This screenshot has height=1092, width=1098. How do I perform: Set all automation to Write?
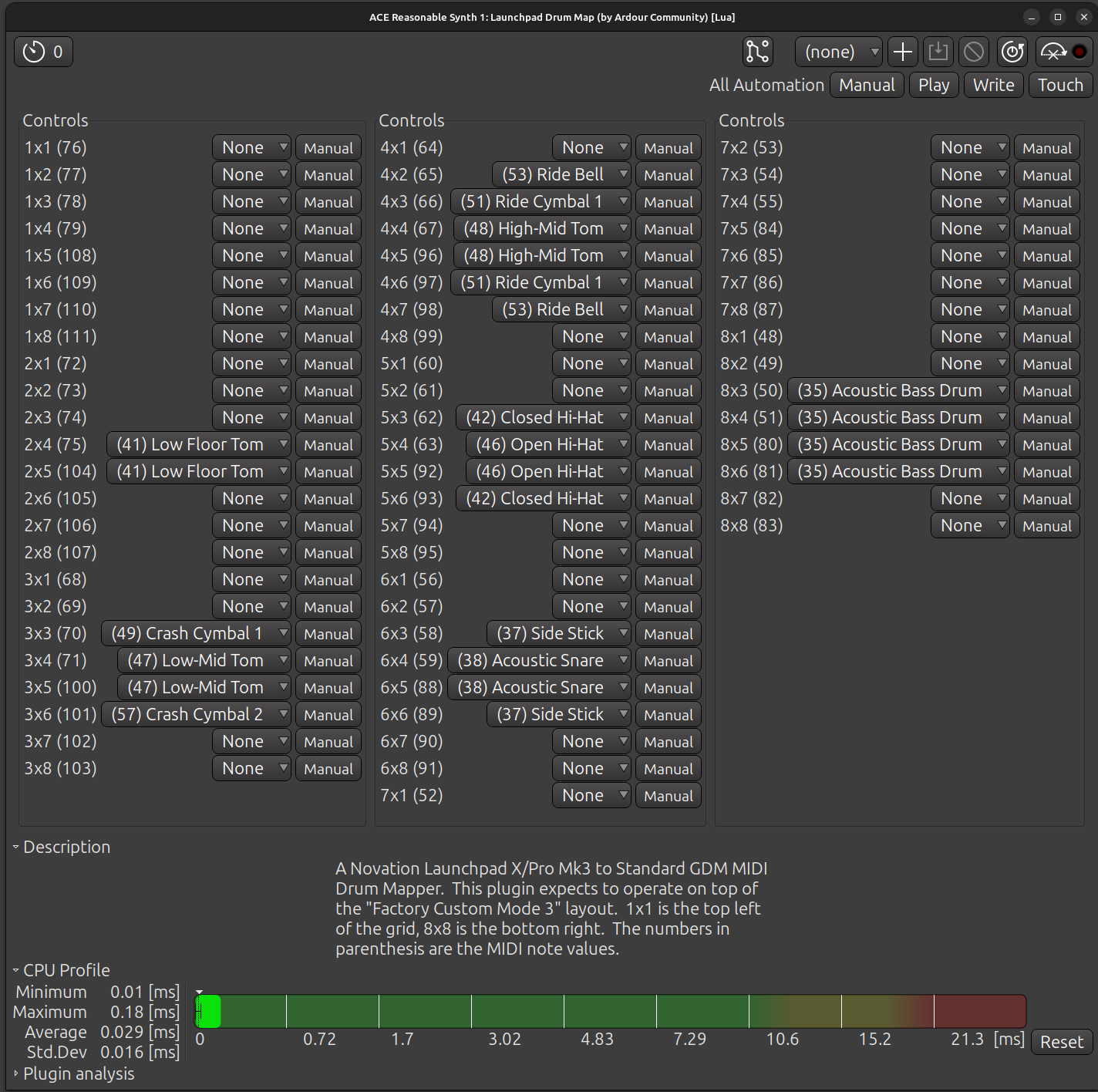point(993,85)
